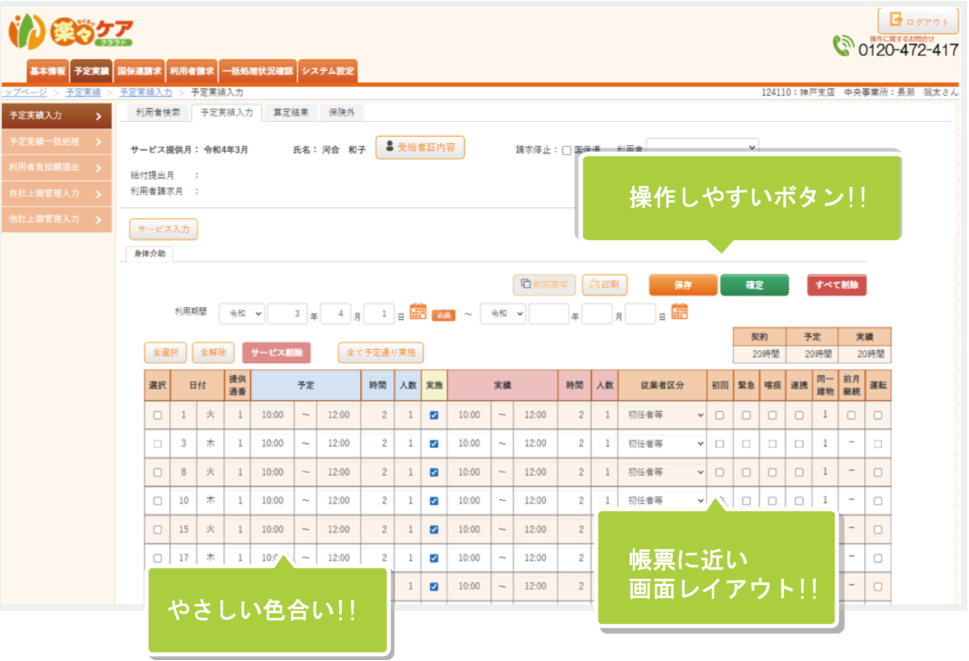Screen dimensions: 969x661
Task: Click the arrow beside 予定実績一括処理
Action: tap(98, 142)
